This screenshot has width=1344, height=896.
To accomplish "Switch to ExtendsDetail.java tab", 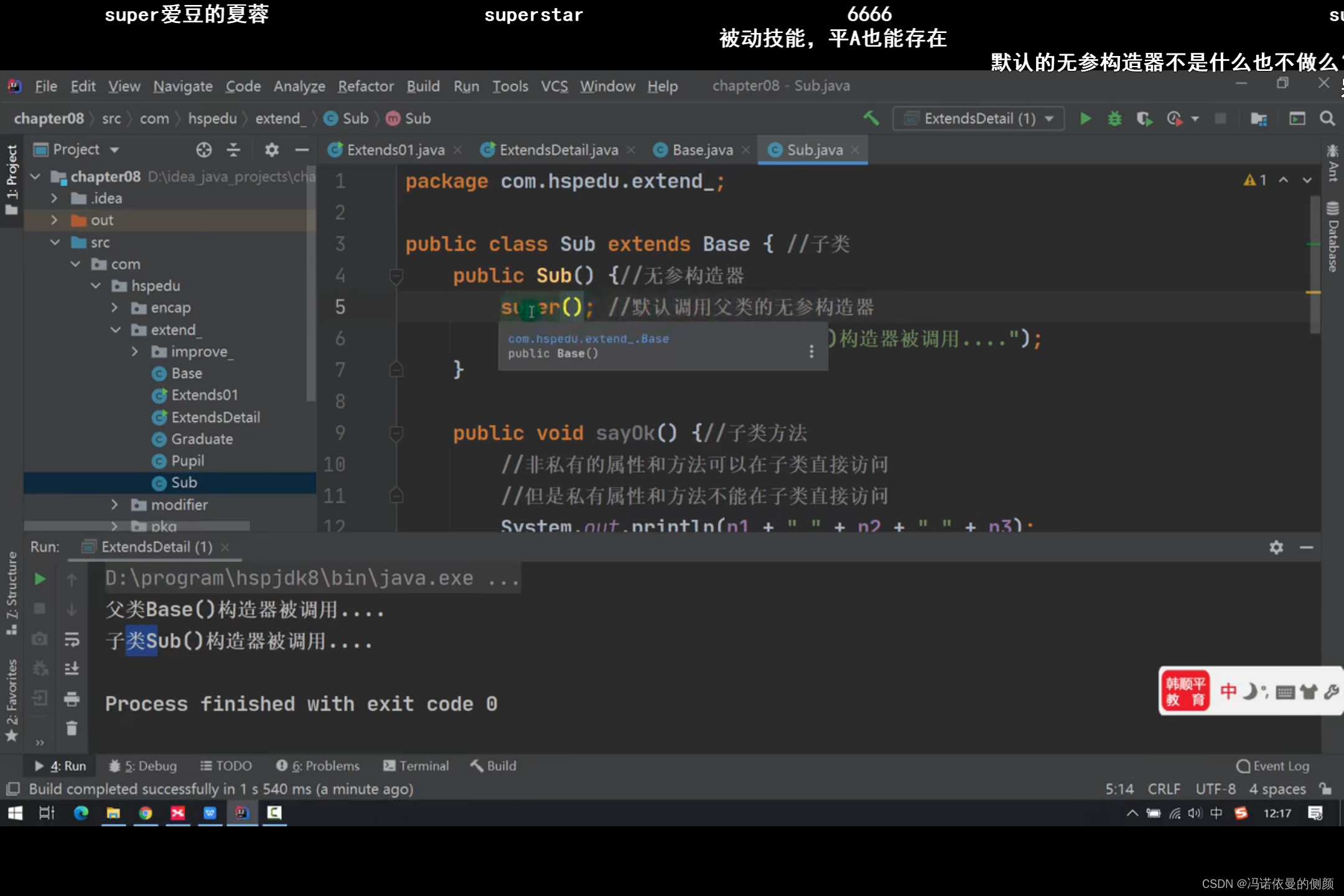I will point(558,150).
